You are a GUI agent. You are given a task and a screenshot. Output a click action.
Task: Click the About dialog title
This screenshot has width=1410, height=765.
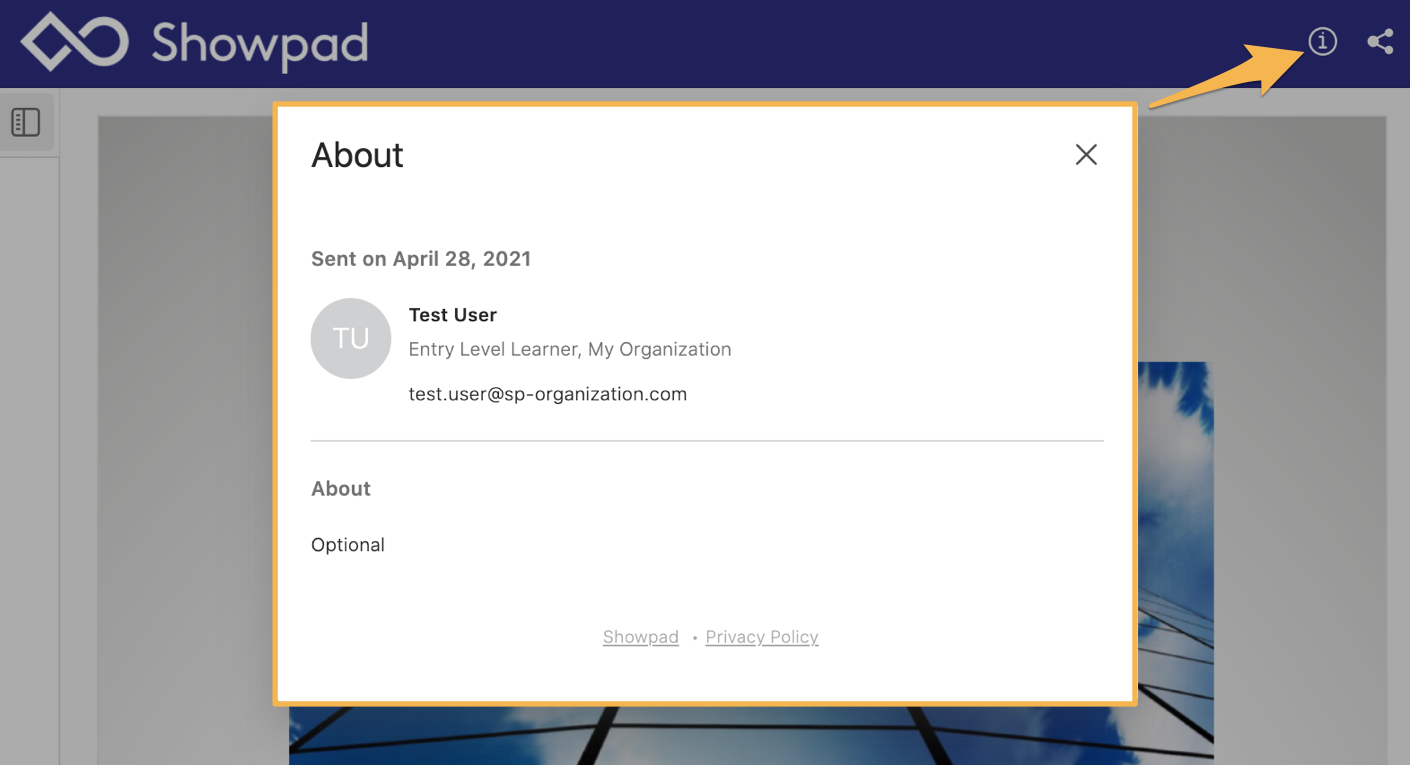pos(357,154)
